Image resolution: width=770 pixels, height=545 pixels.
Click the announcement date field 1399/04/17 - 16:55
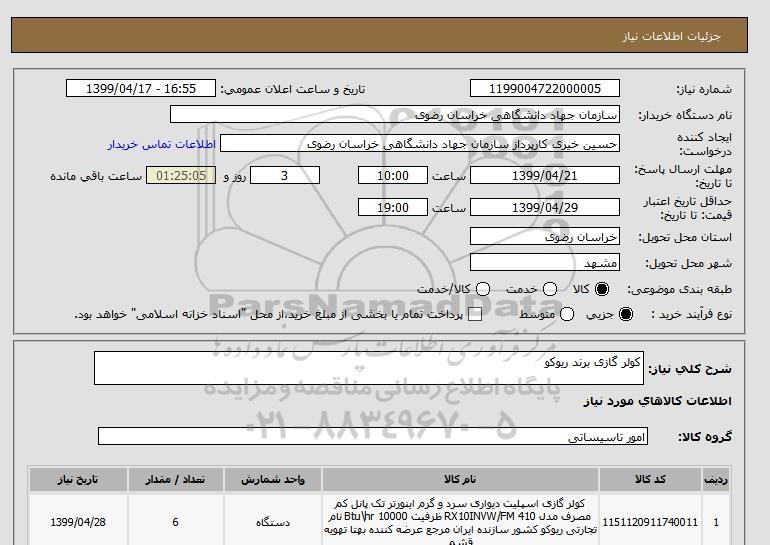click(141, 88)
